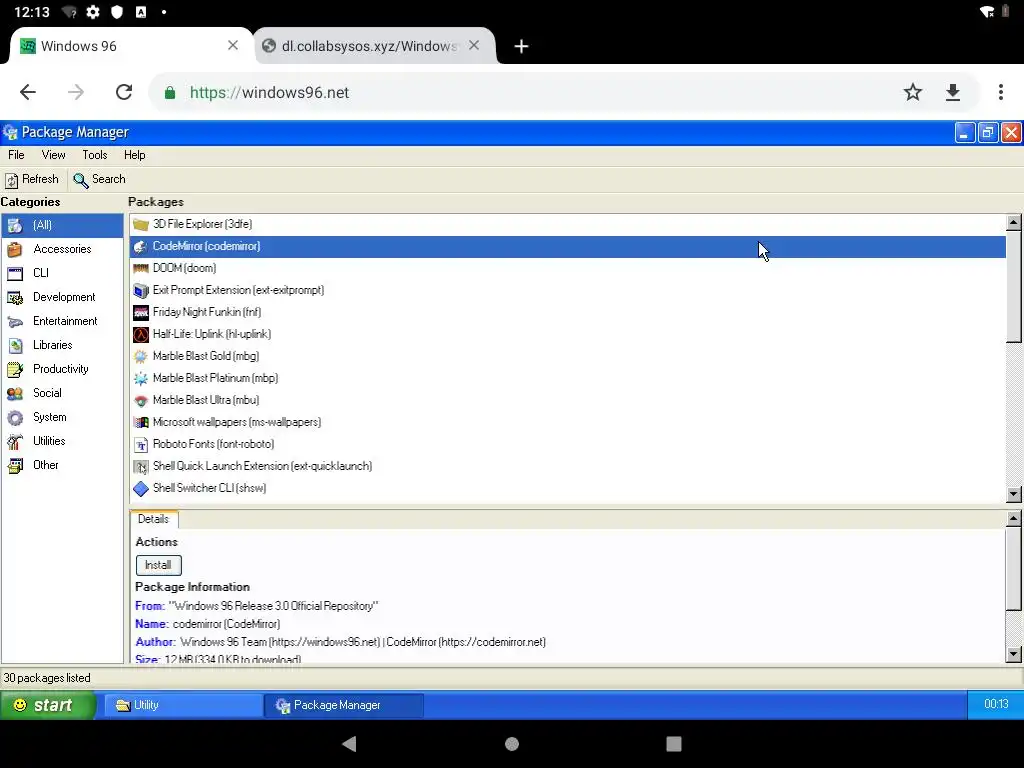Click the Microsoft wallpapers icon
Screen dimensions: 1024x768
pos(140,423)
